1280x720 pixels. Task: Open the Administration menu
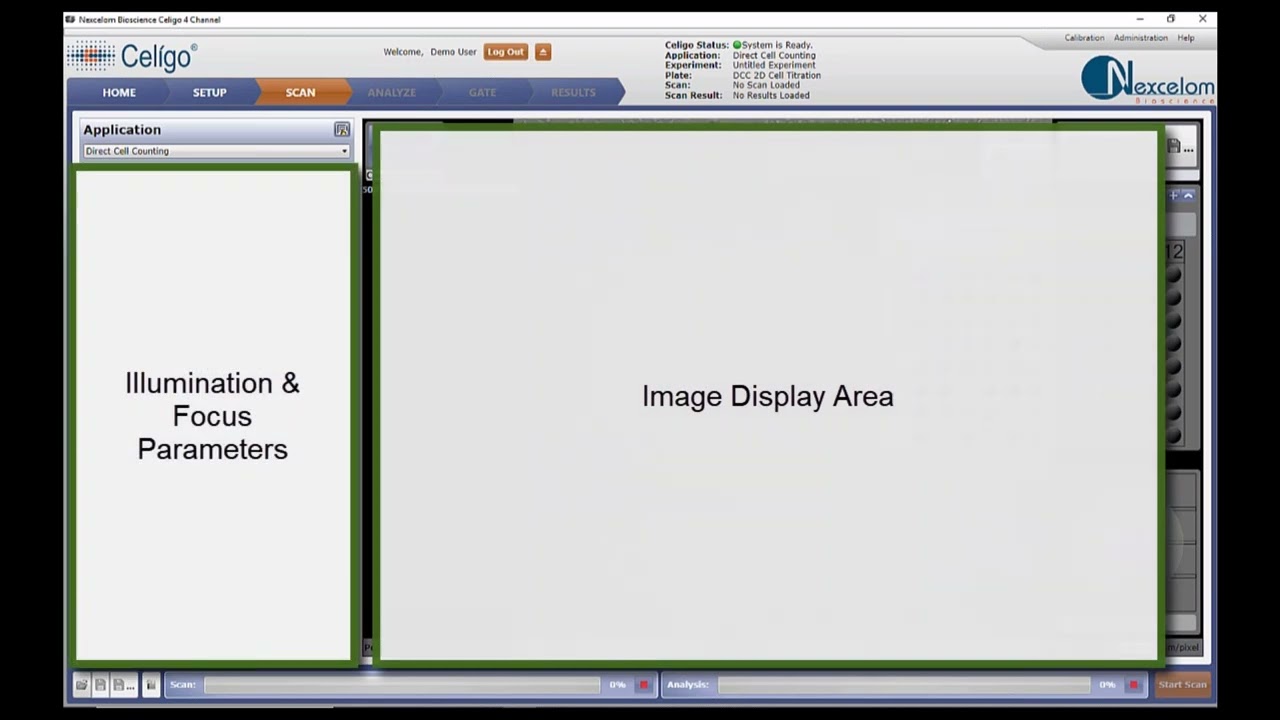click(1141, 38)
